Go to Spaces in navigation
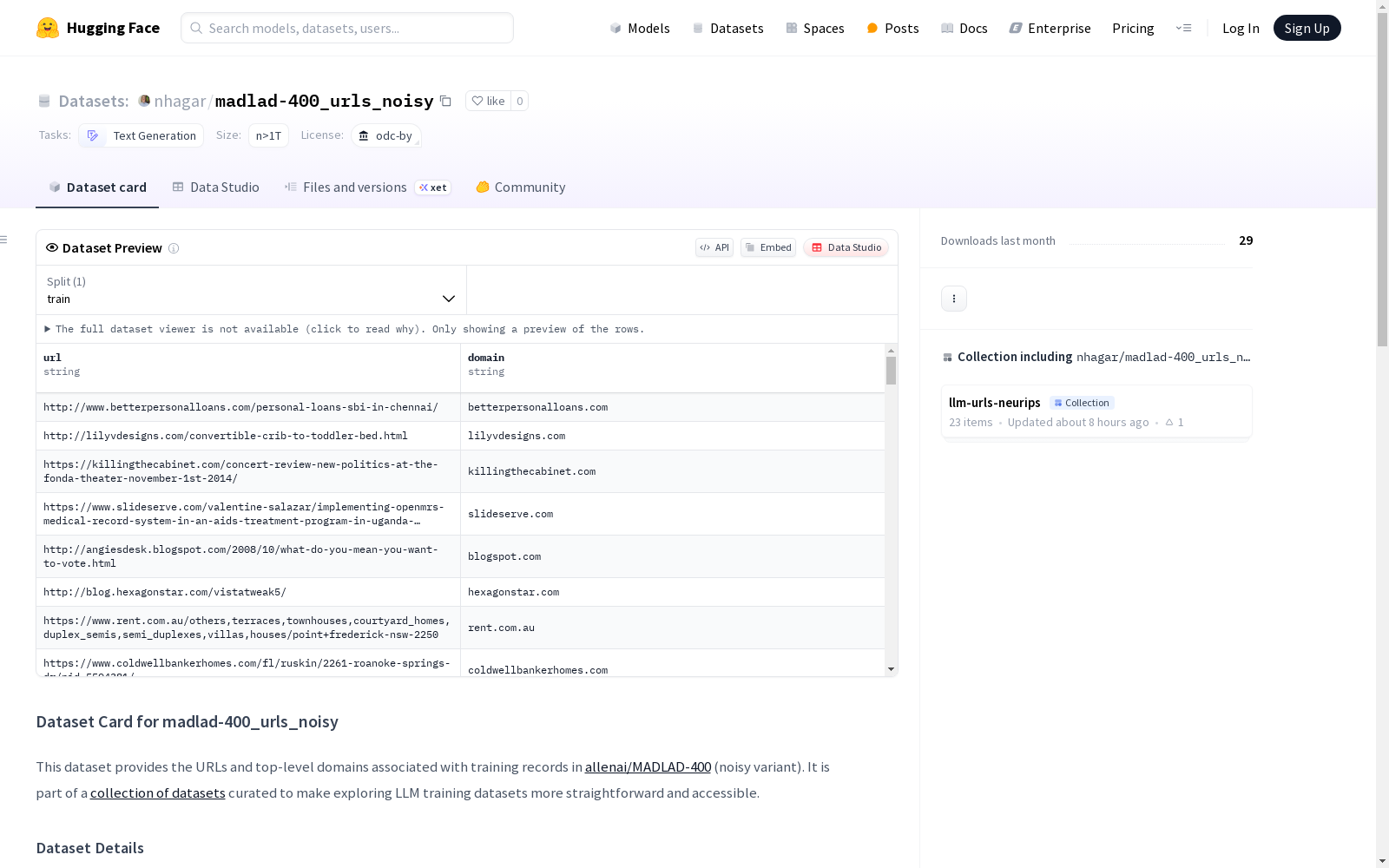This screenshot has width=1389, height=868. point(814,28)
